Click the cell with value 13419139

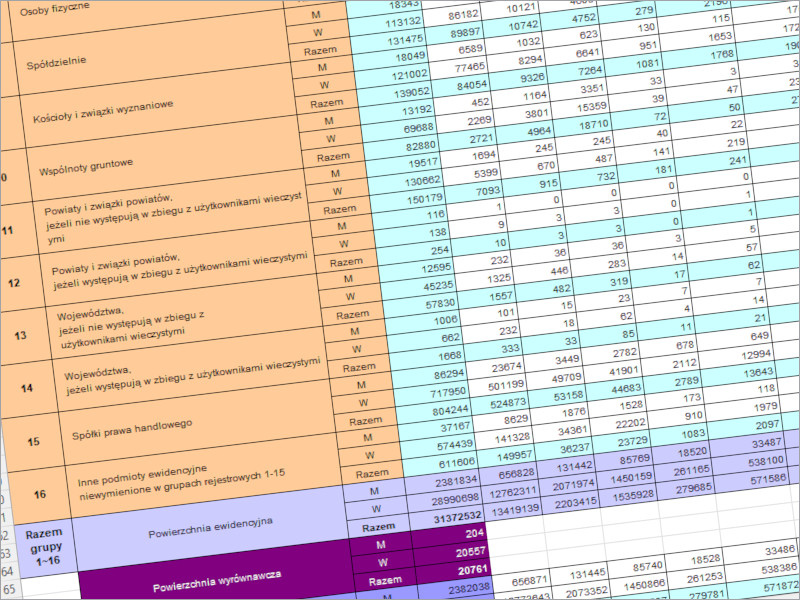tap(513, 508)
